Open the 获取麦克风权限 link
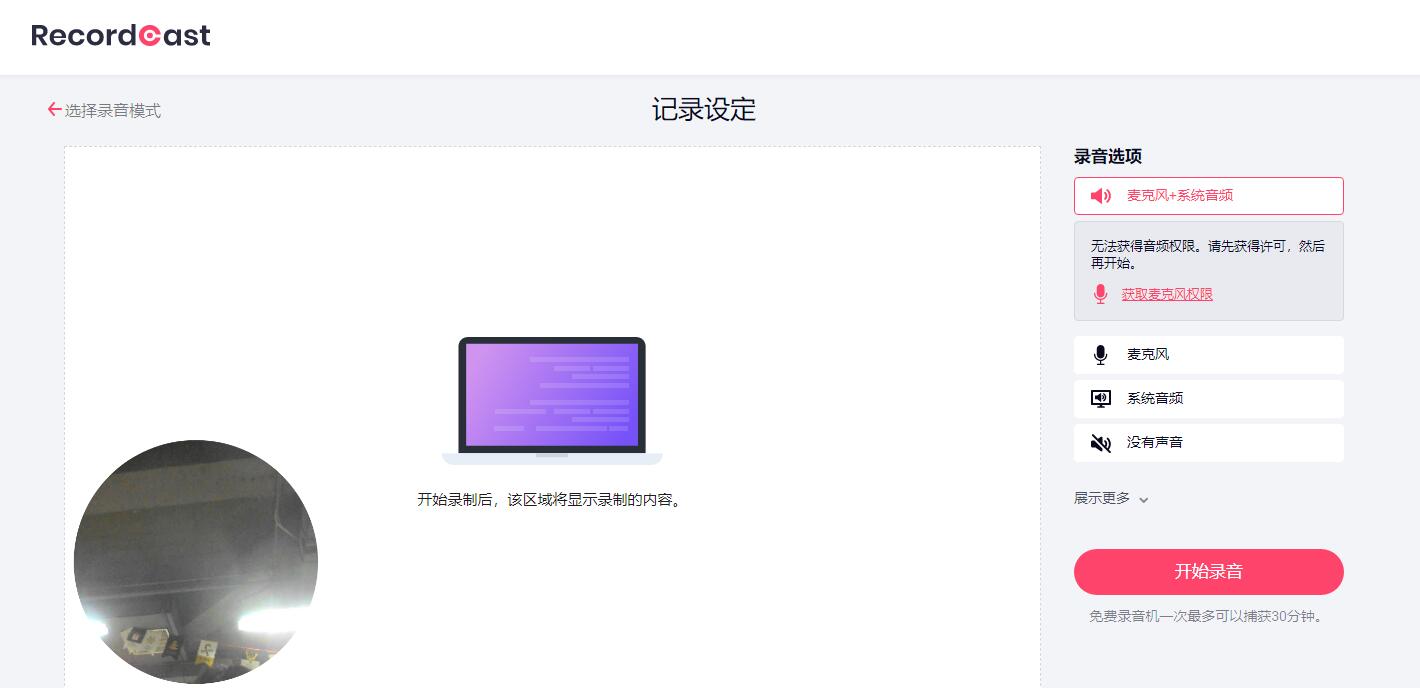 [x=1166, y=294]
